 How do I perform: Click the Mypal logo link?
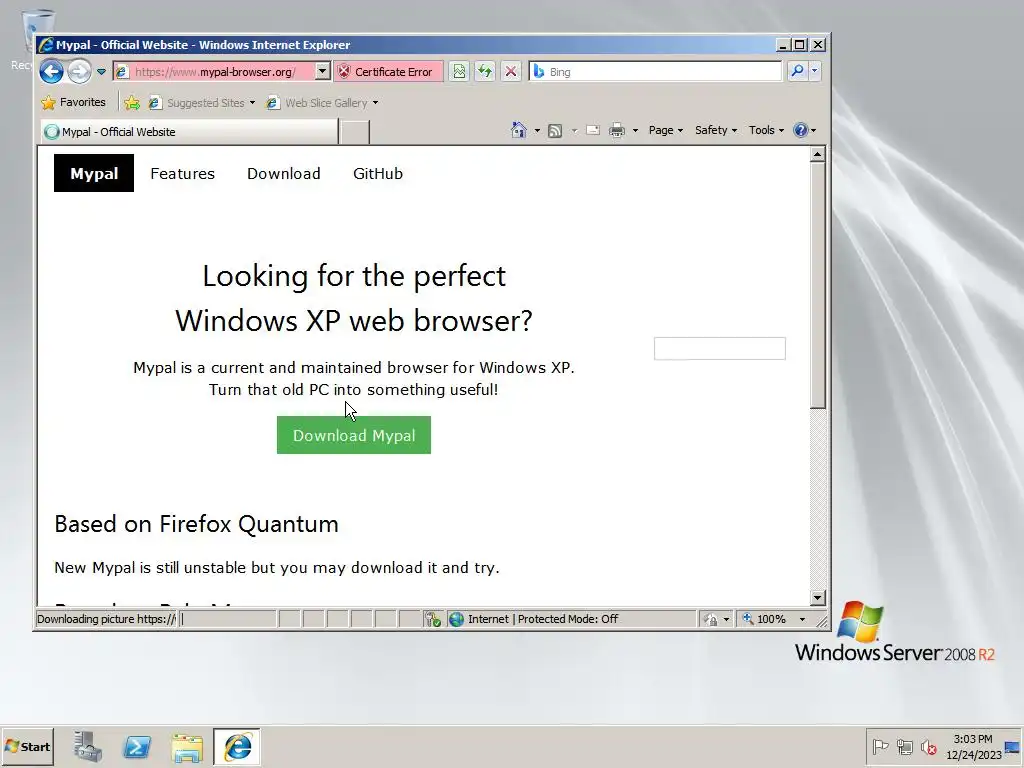click(x=94, y=173)
